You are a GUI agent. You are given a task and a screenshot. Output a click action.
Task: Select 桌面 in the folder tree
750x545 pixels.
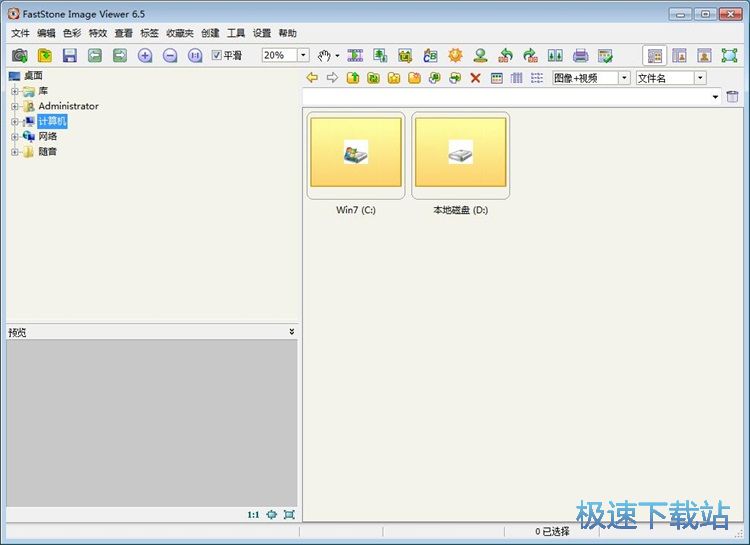coord(33,76)
